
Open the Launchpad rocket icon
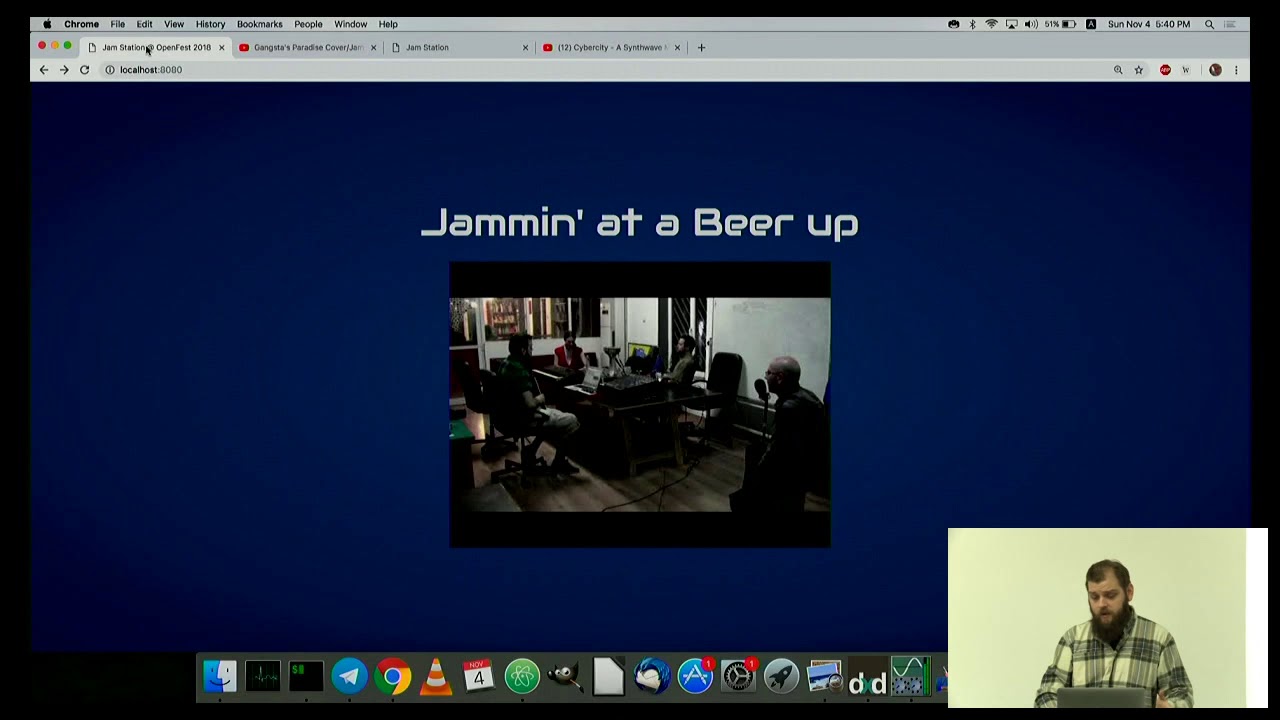pyautogui.click(x=781, y=677)
